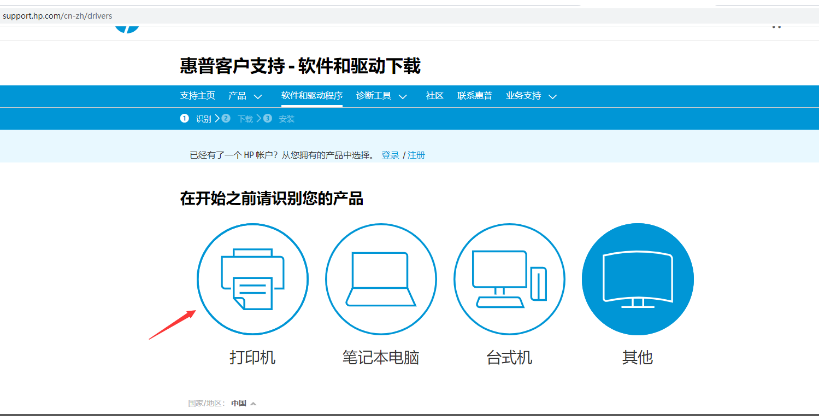Image resolution: width=823 pixels, height=416 pixels.
Task: Click step 3 安装 progress indicator
Action: (268, 119)
